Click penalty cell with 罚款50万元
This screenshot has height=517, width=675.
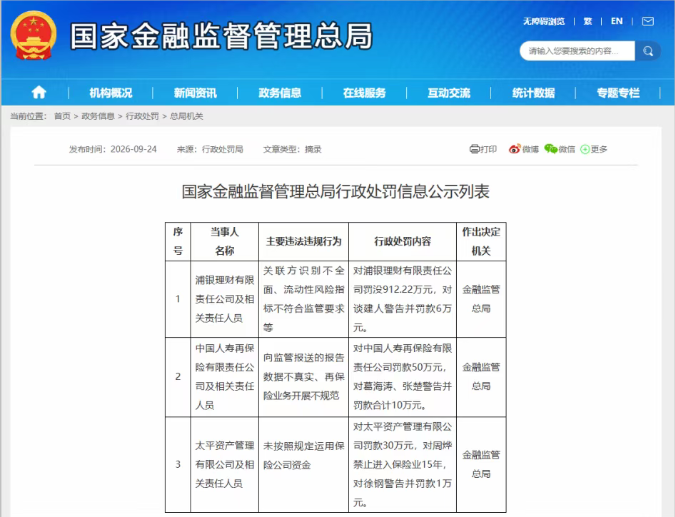403,377
